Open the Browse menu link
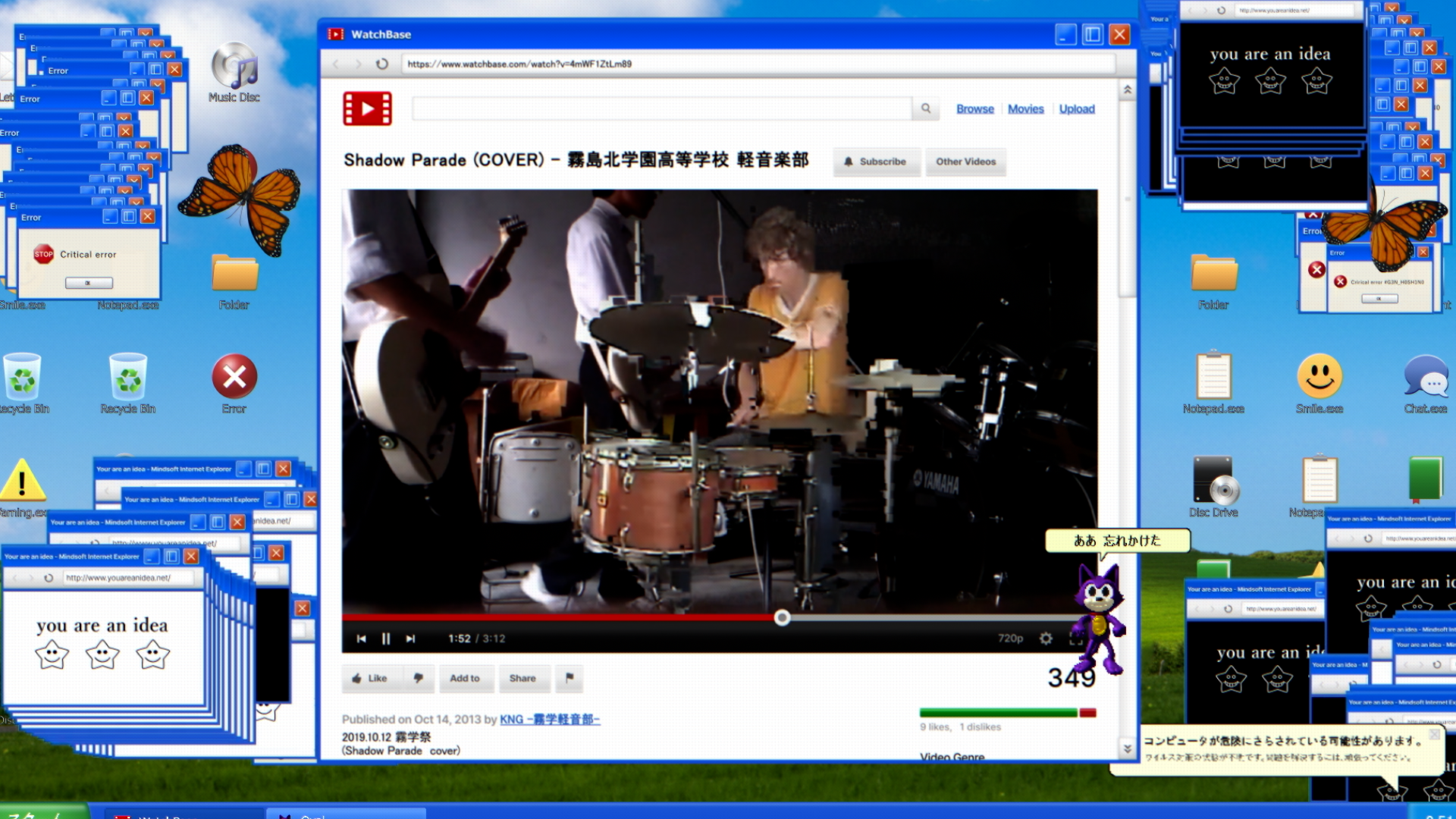 tap(974, 109)
